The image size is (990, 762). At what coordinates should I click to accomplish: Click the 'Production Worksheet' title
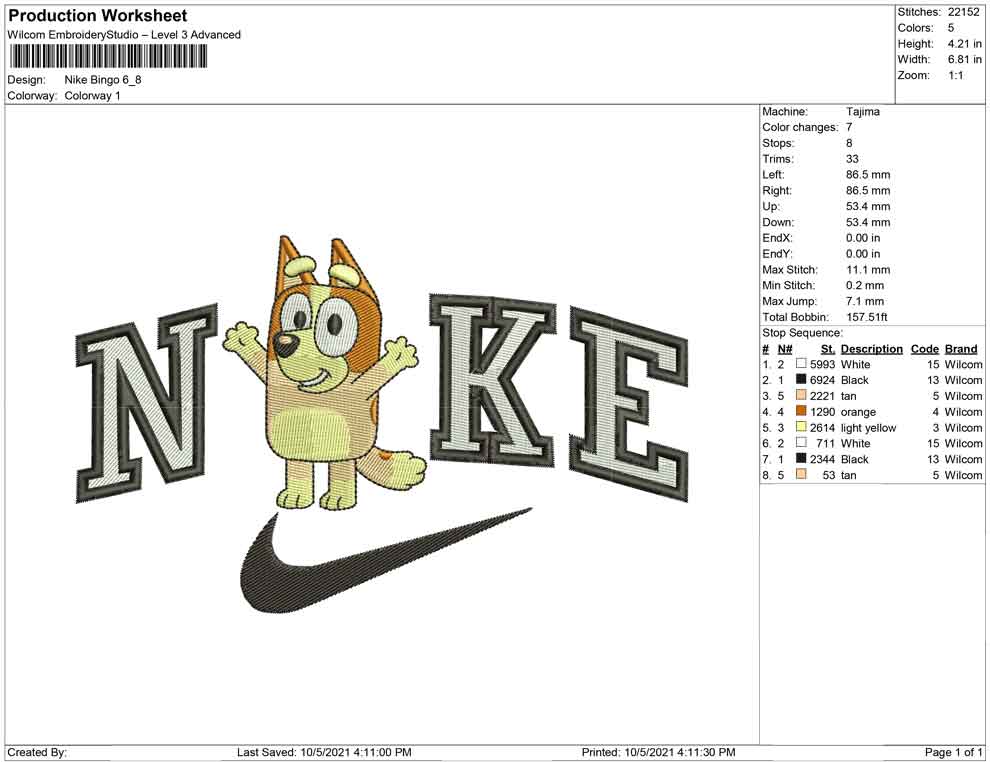pos(98,16)
